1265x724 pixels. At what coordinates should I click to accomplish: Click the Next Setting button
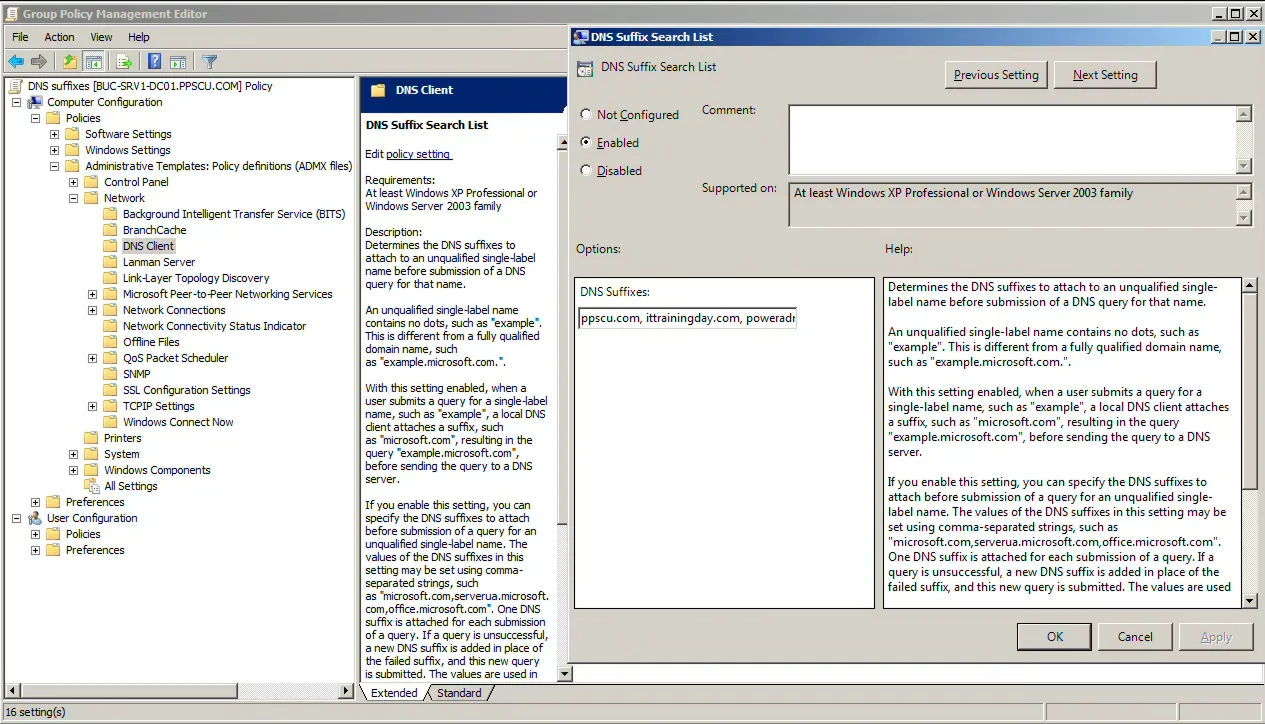(x=1105, y=75)
